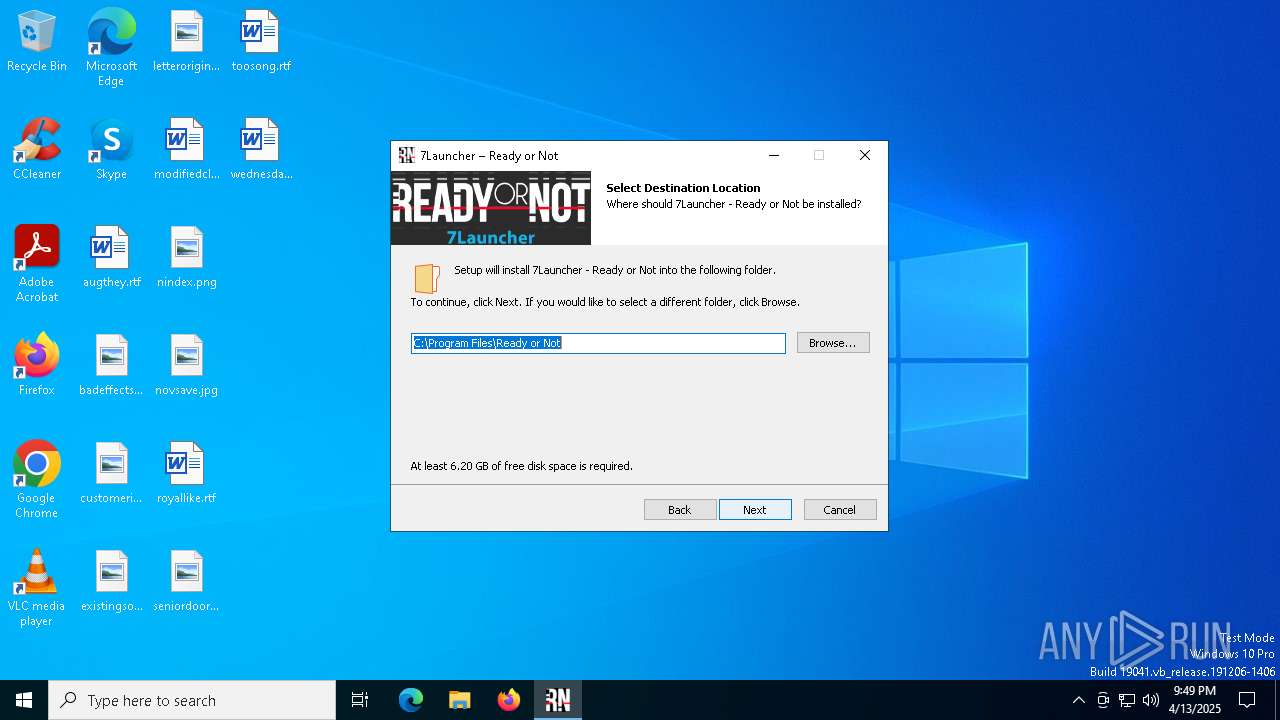Screen dimensions: 1280x720
Task: Open File Explorer from the taskbar
Action: point(460,700)
